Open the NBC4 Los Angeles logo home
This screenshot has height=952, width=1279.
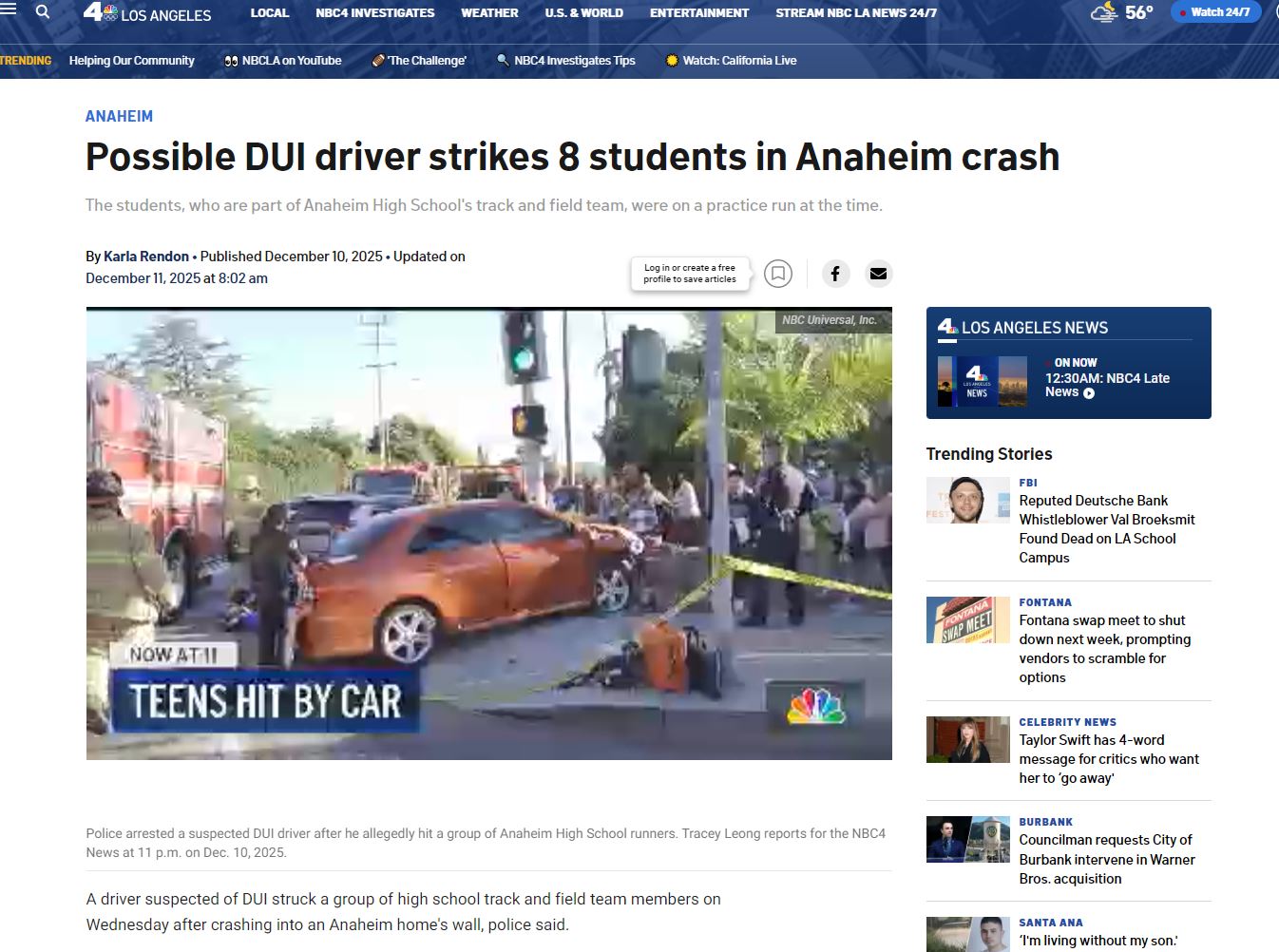(x=147, y=13)
